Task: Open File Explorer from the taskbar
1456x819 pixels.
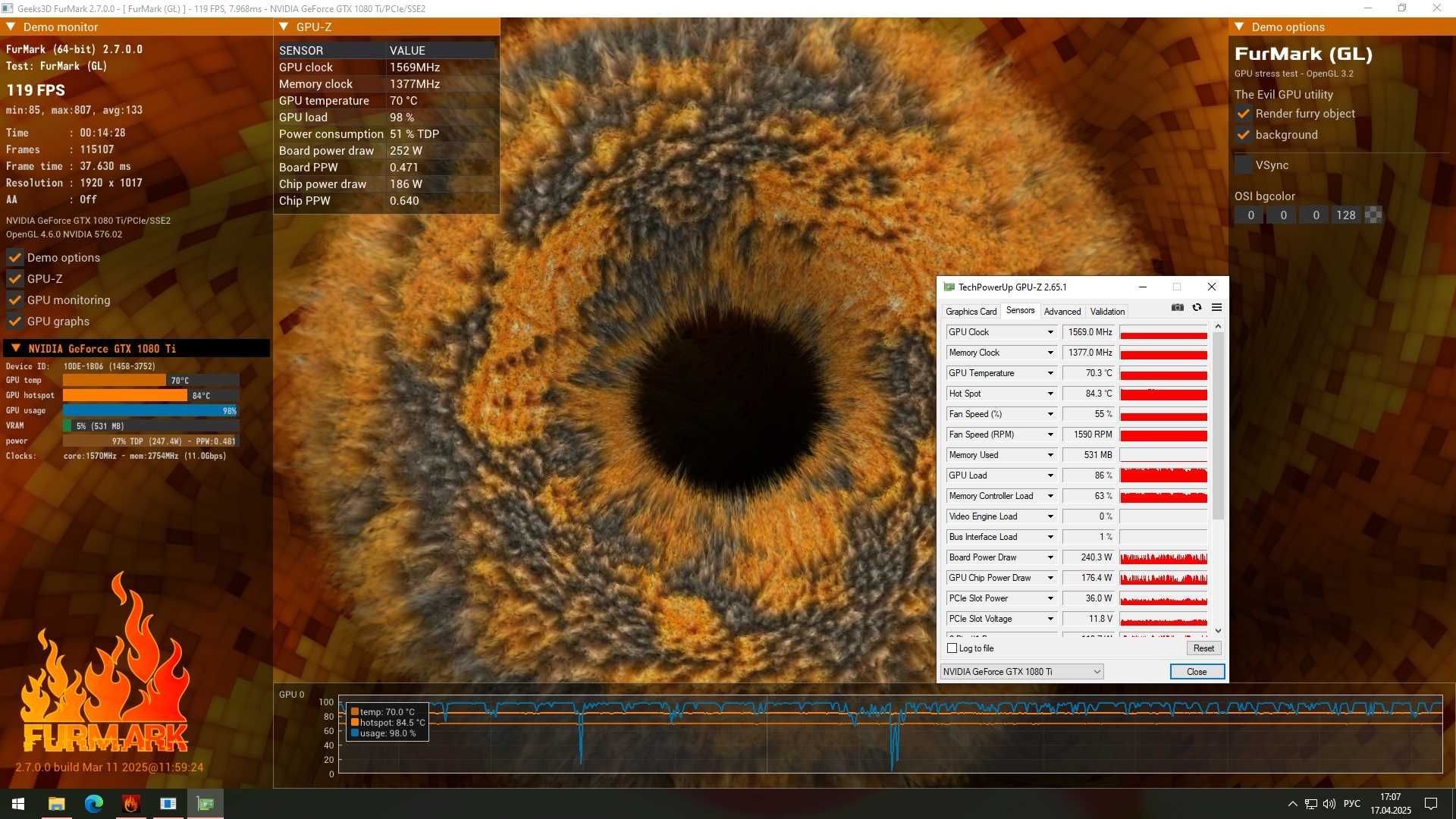Action: point(56,804)
